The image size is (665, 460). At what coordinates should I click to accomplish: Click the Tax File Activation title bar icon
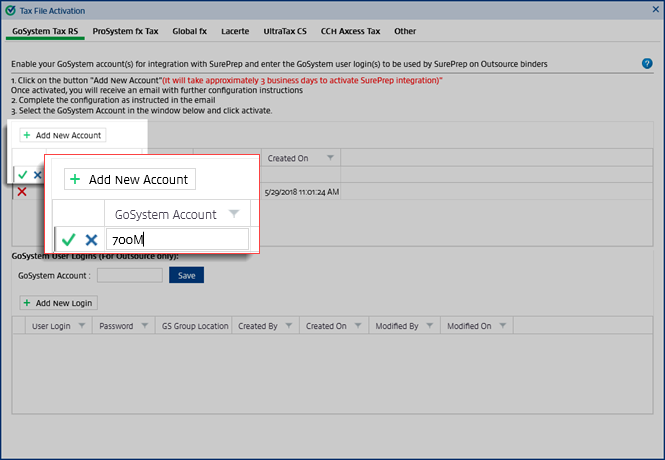click(x=9, y=9)
